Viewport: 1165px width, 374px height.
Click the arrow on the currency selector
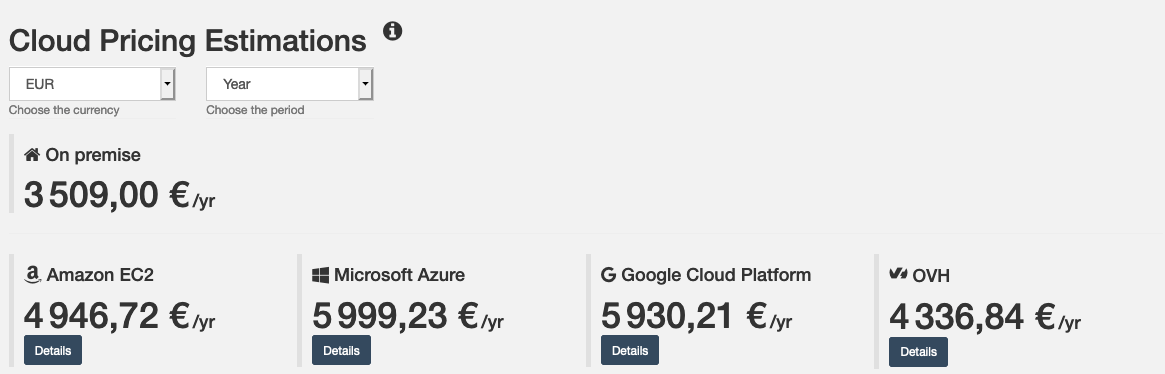(168, 84)
